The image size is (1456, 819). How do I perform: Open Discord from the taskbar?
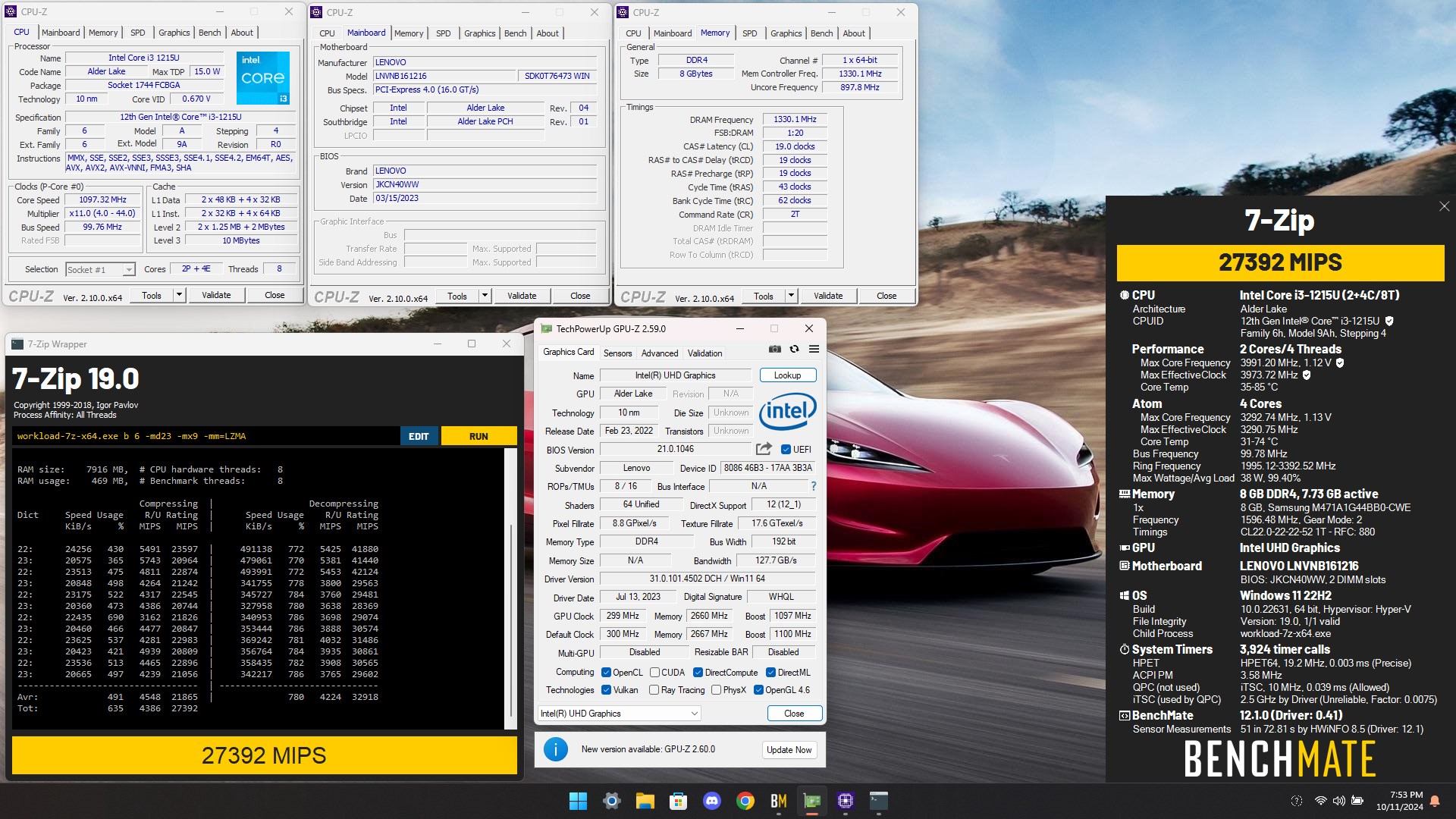(x=712, y=801)
